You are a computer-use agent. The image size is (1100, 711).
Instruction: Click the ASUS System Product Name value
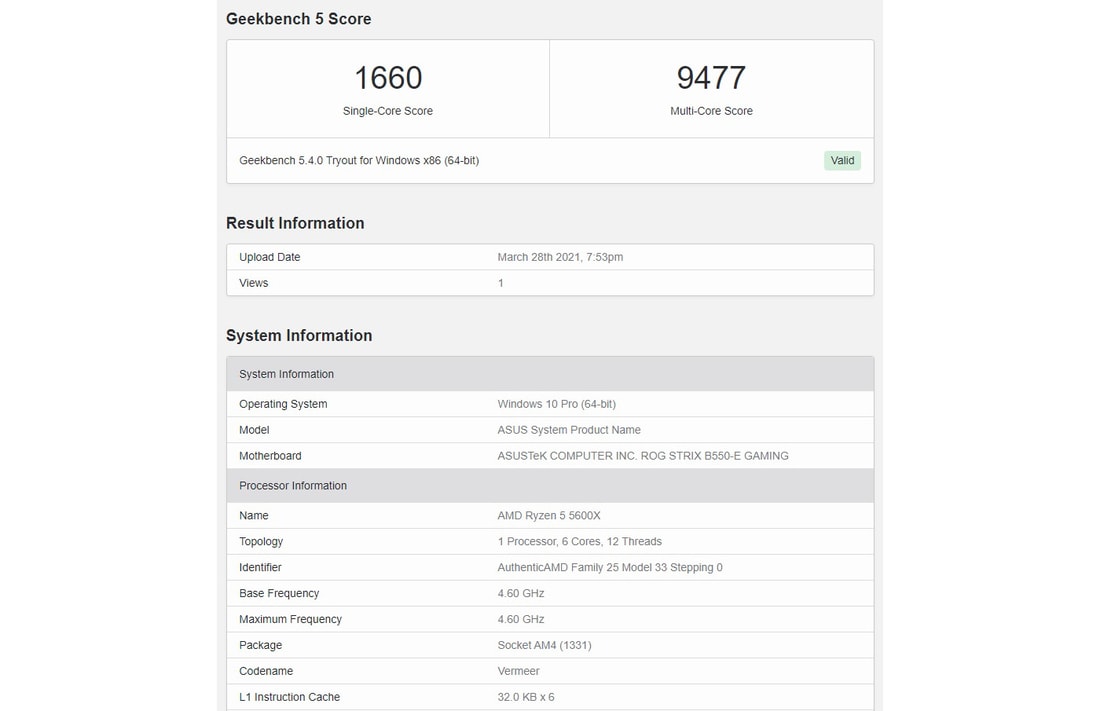coord(569,430)
